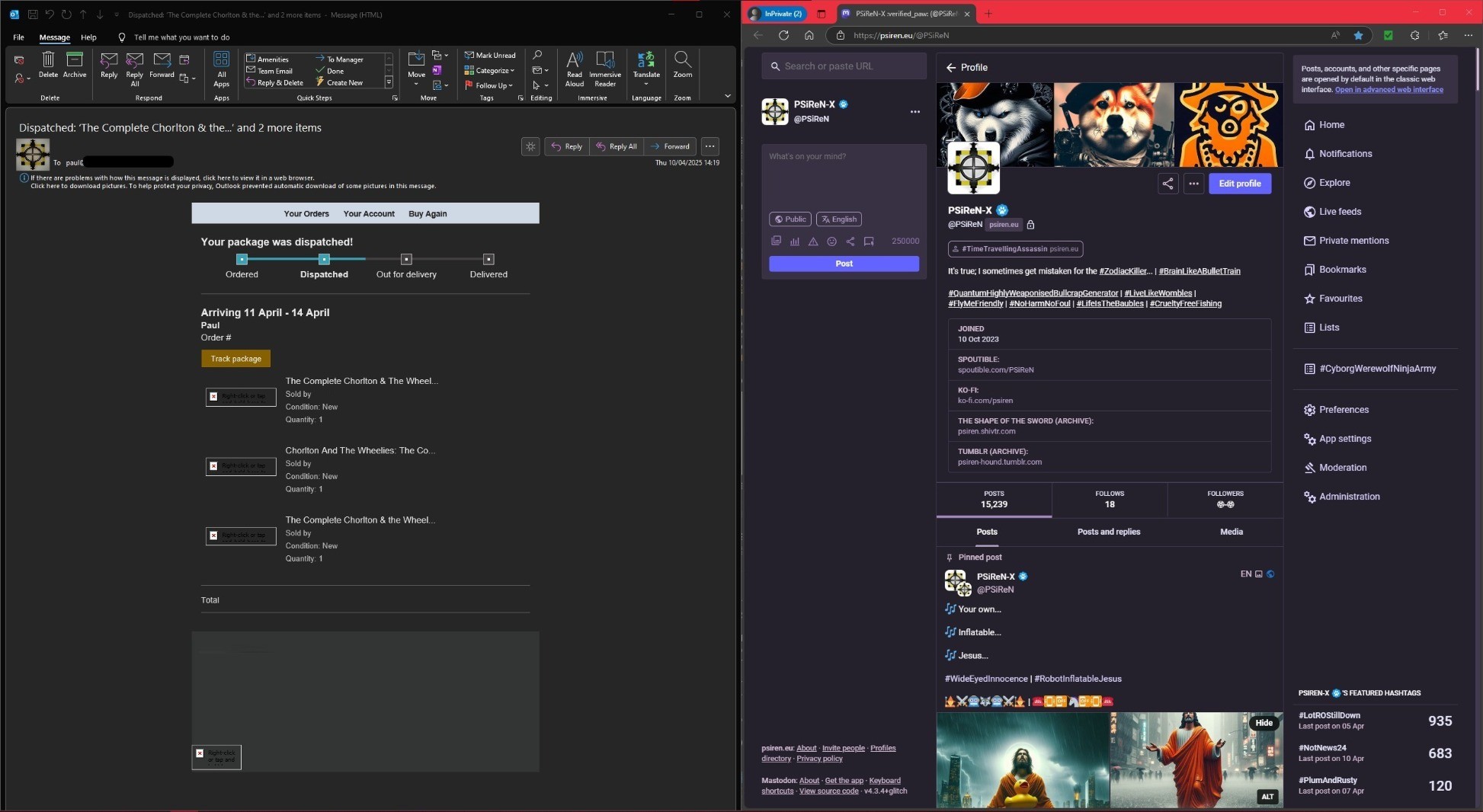Mark the message Unread in Outlook

(490, 55)
